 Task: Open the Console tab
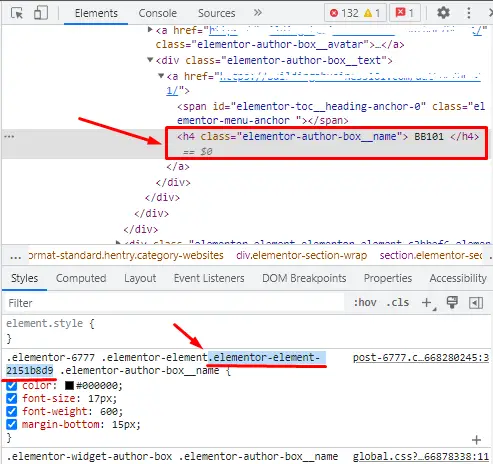tap(157, 13)
